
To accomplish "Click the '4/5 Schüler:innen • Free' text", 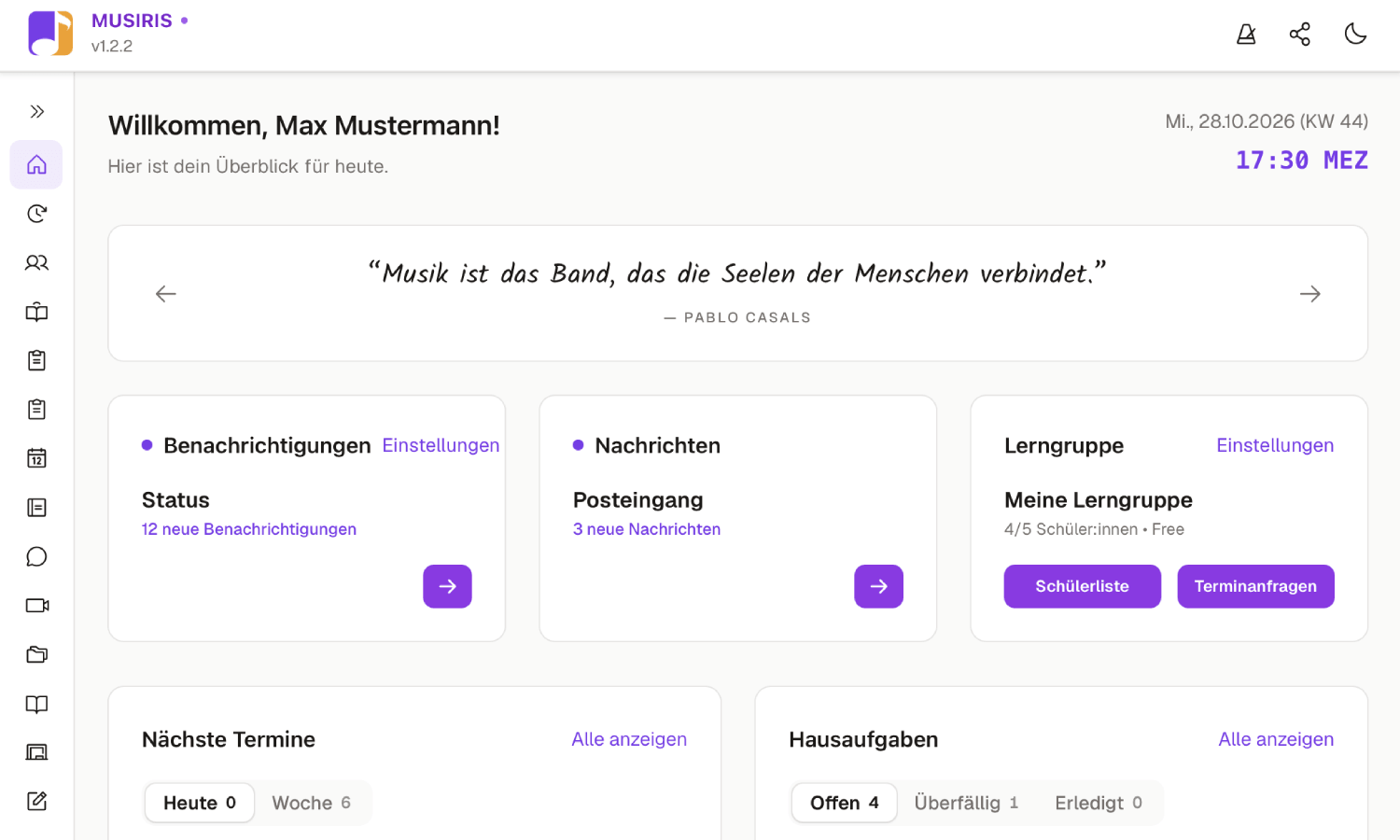I will tap(1094, 529).
